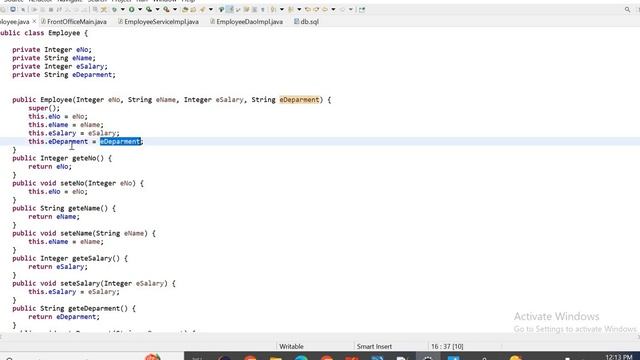Click 'this.eNo = eNo;' inside the constructor

click(58, 117)
